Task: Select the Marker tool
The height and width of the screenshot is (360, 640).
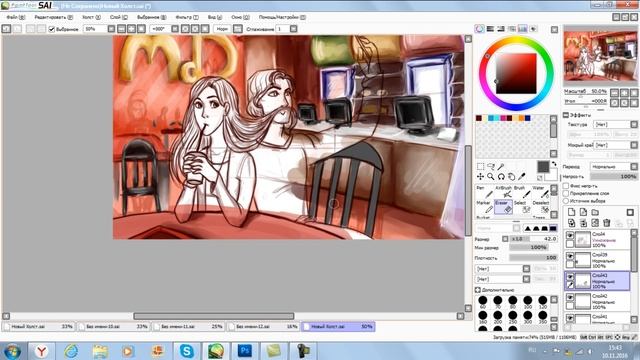Action: pyautogui.click(x=484, y=207)
